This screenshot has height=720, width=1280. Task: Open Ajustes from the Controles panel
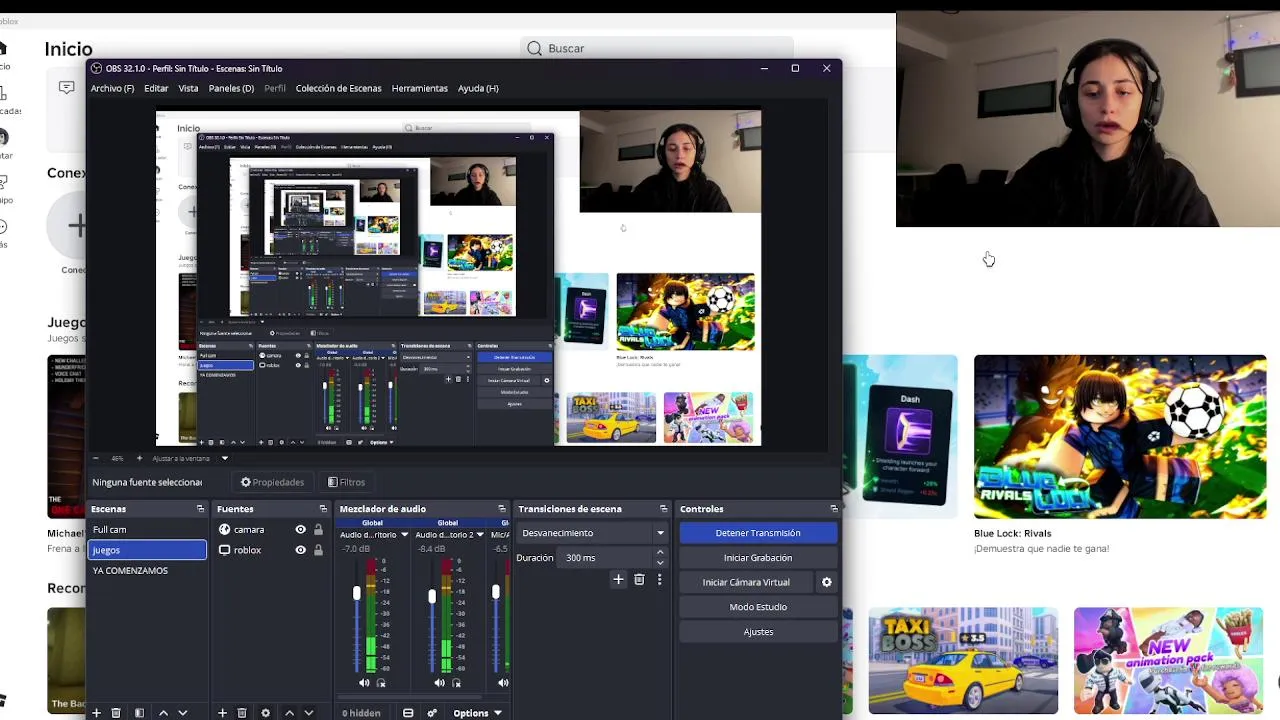point(758,632)
